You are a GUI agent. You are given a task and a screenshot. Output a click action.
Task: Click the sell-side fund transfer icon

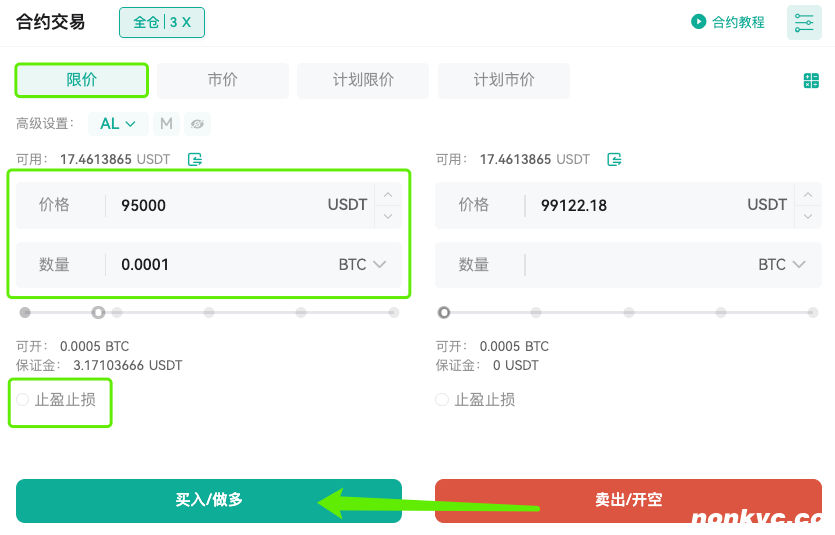coord(615,159)
